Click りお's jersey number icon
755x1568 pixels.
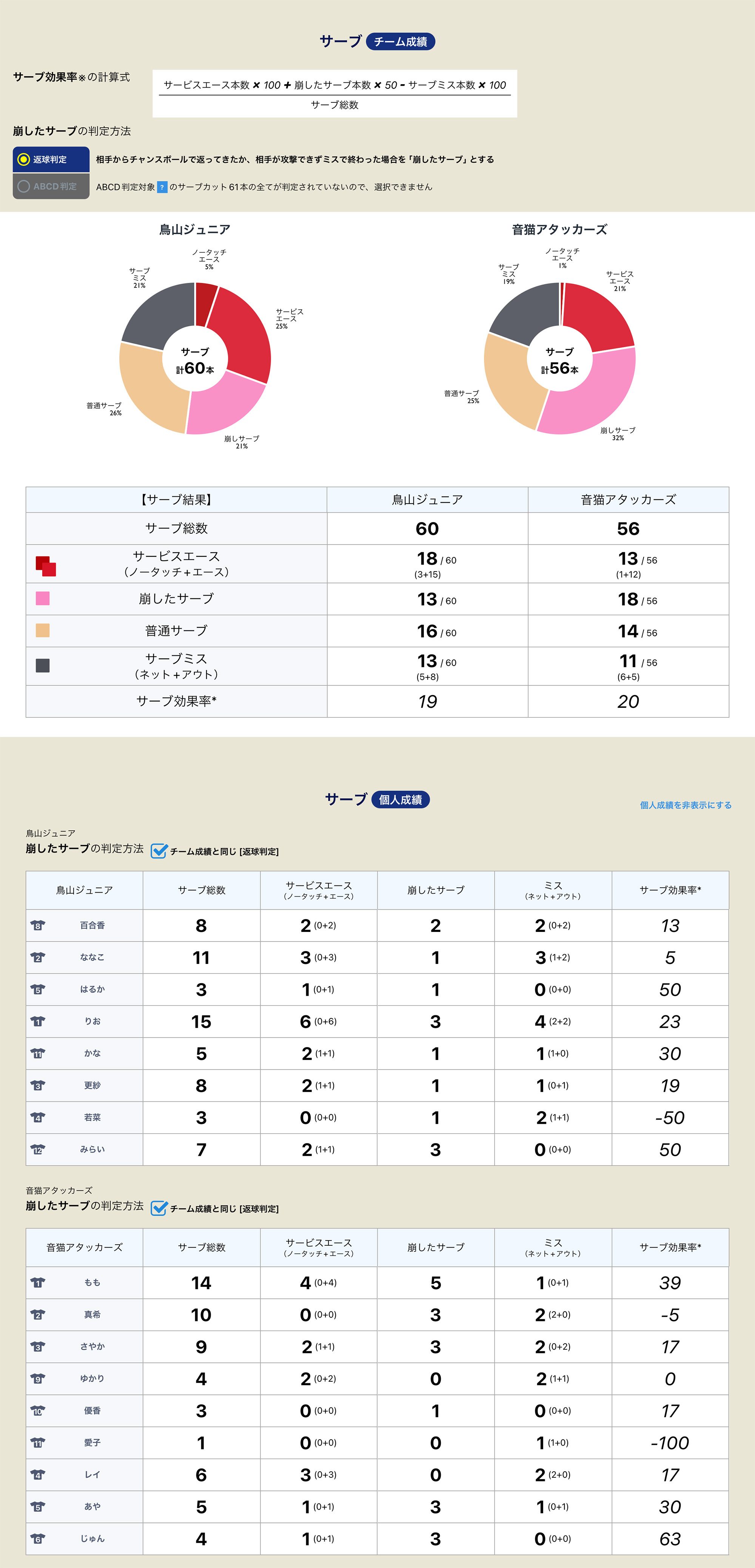(x=38, y=1021)
